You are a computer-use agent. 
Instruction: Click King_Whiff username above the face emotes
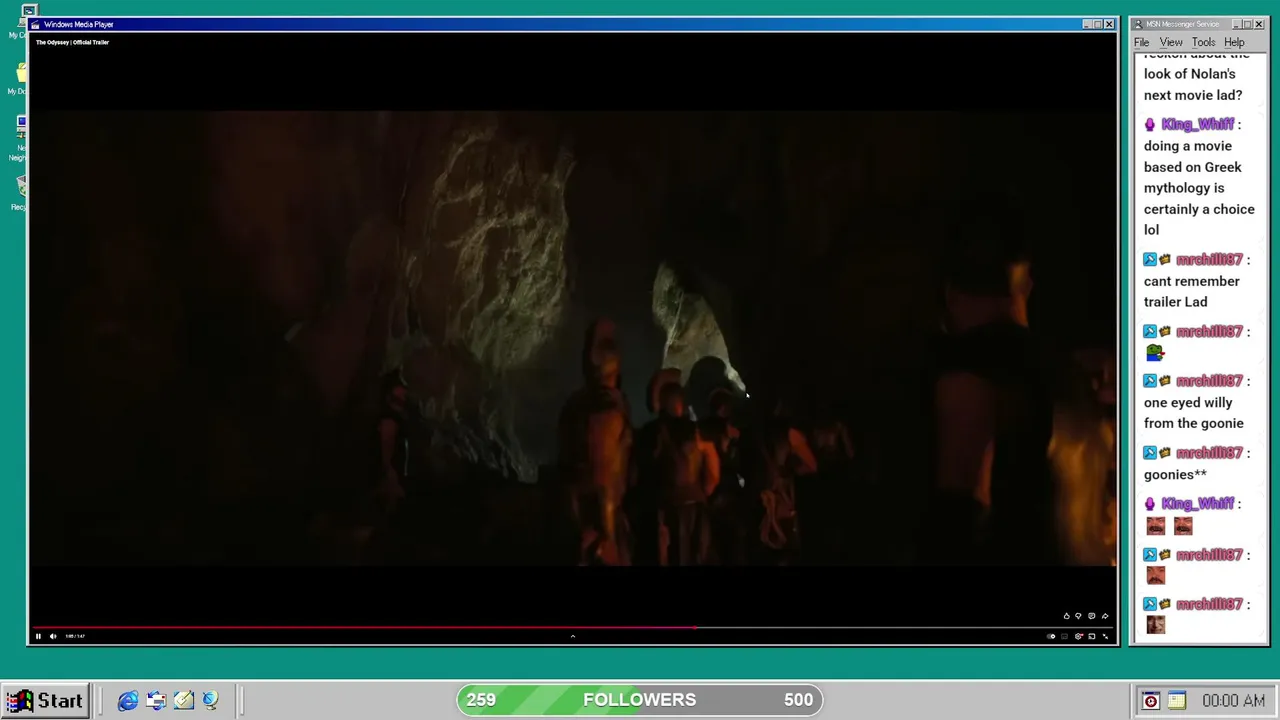pyautogui.click(x=1197, y=504)
